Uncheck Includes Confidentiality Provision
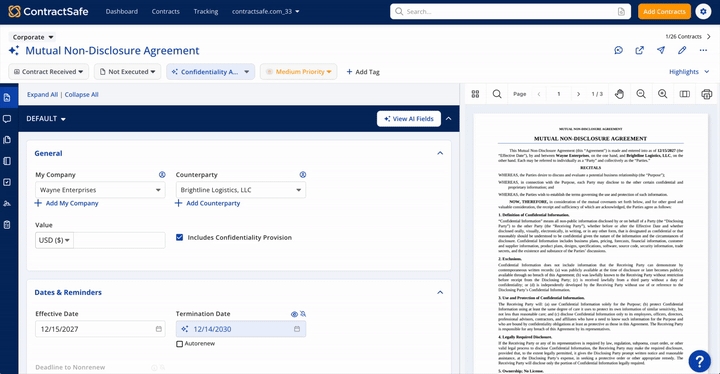Screen dimensions: 720x374 click(180, 238)
